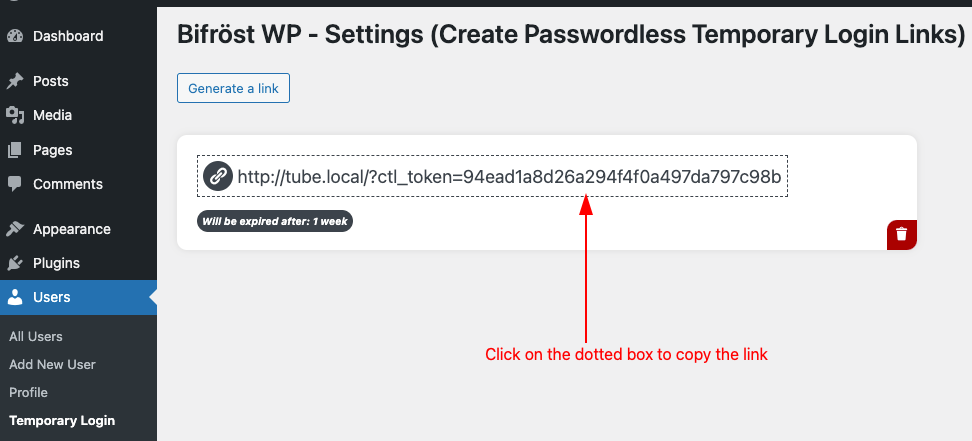The height and width of the screenshot is (441, 972).
Task: Delete the temporary link with red trash icon
Action: (x=902, y=234)
